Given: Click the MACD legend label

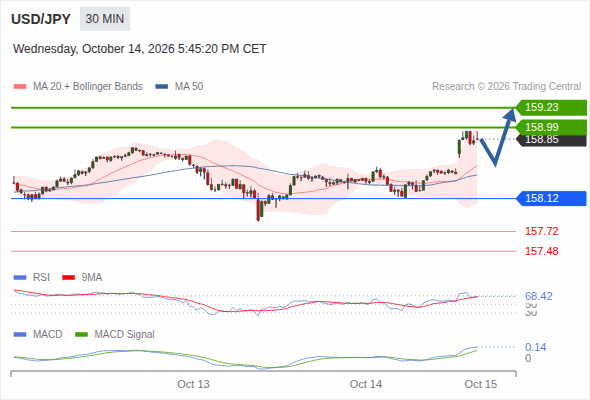Looking at the screenshot, I should point(47,335).
